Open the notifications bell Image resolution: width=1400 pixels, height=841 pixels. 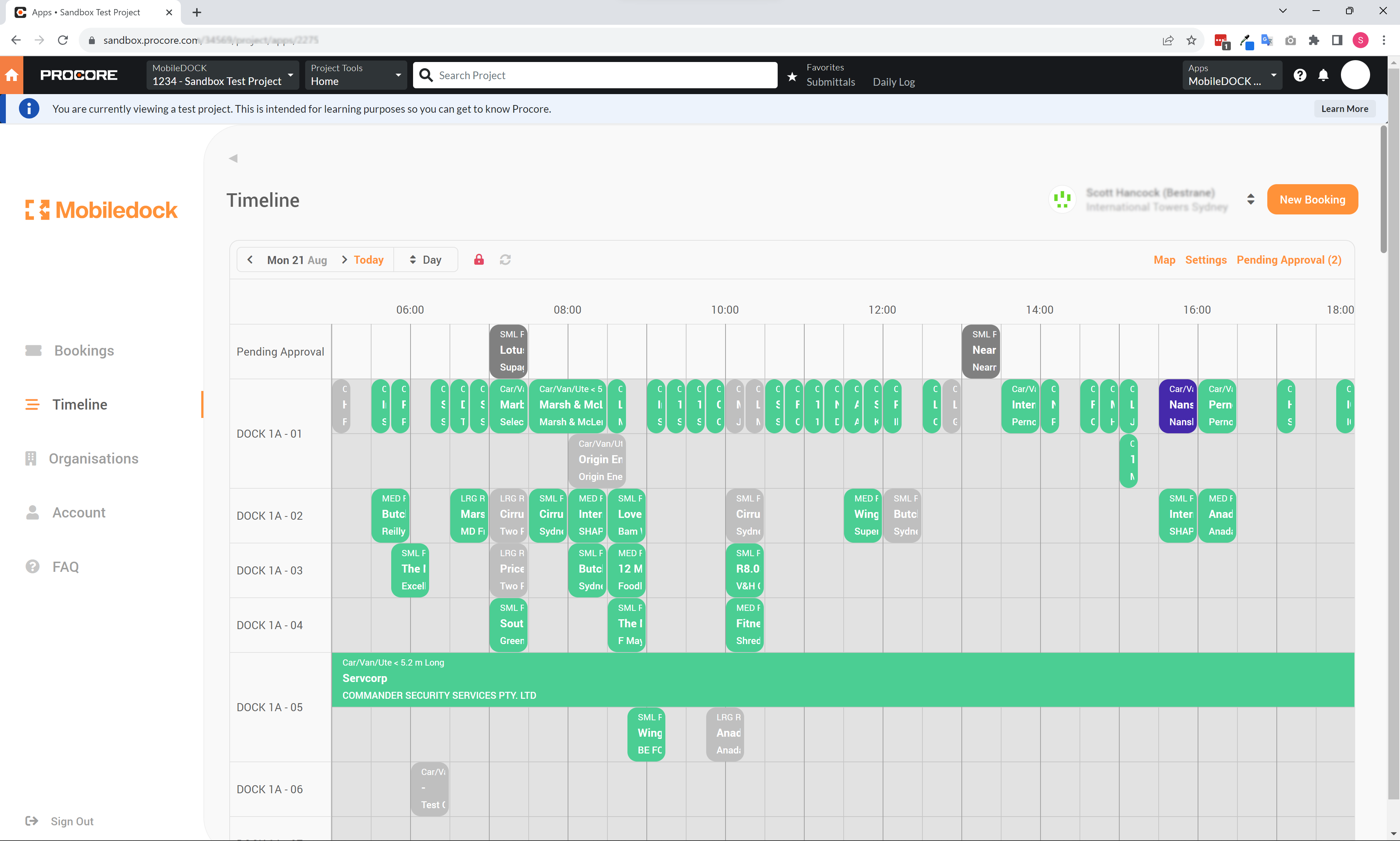[x=1323, y=75]
